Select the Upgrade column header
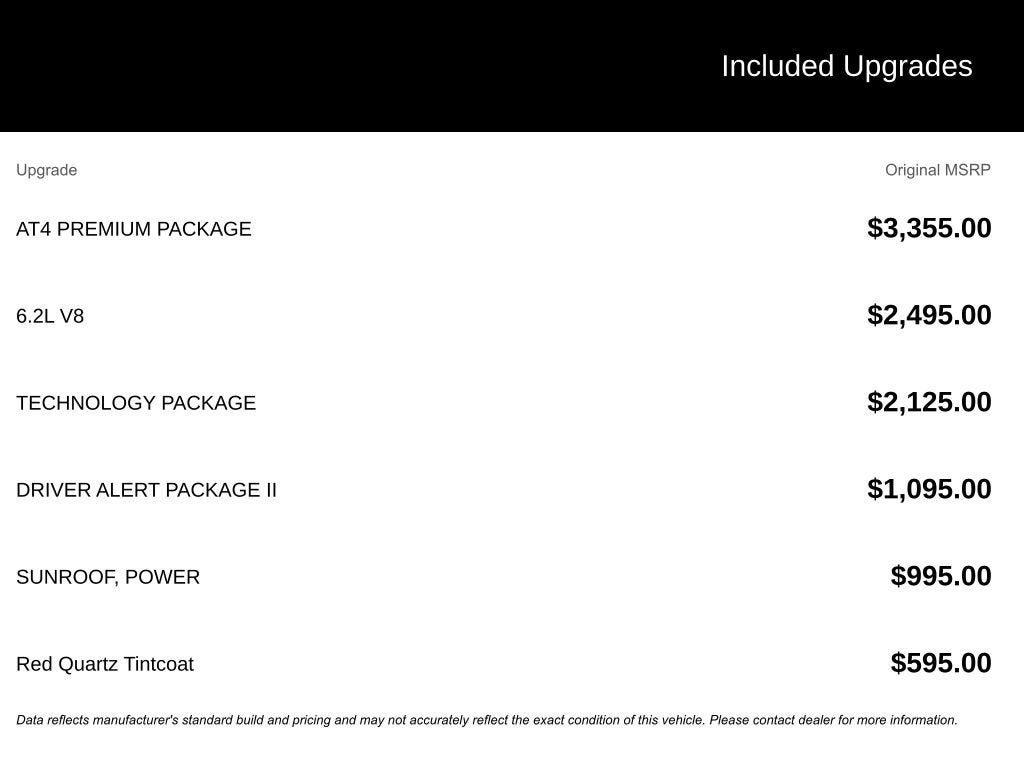The image size is (1024, 768). tap(47, 170)
